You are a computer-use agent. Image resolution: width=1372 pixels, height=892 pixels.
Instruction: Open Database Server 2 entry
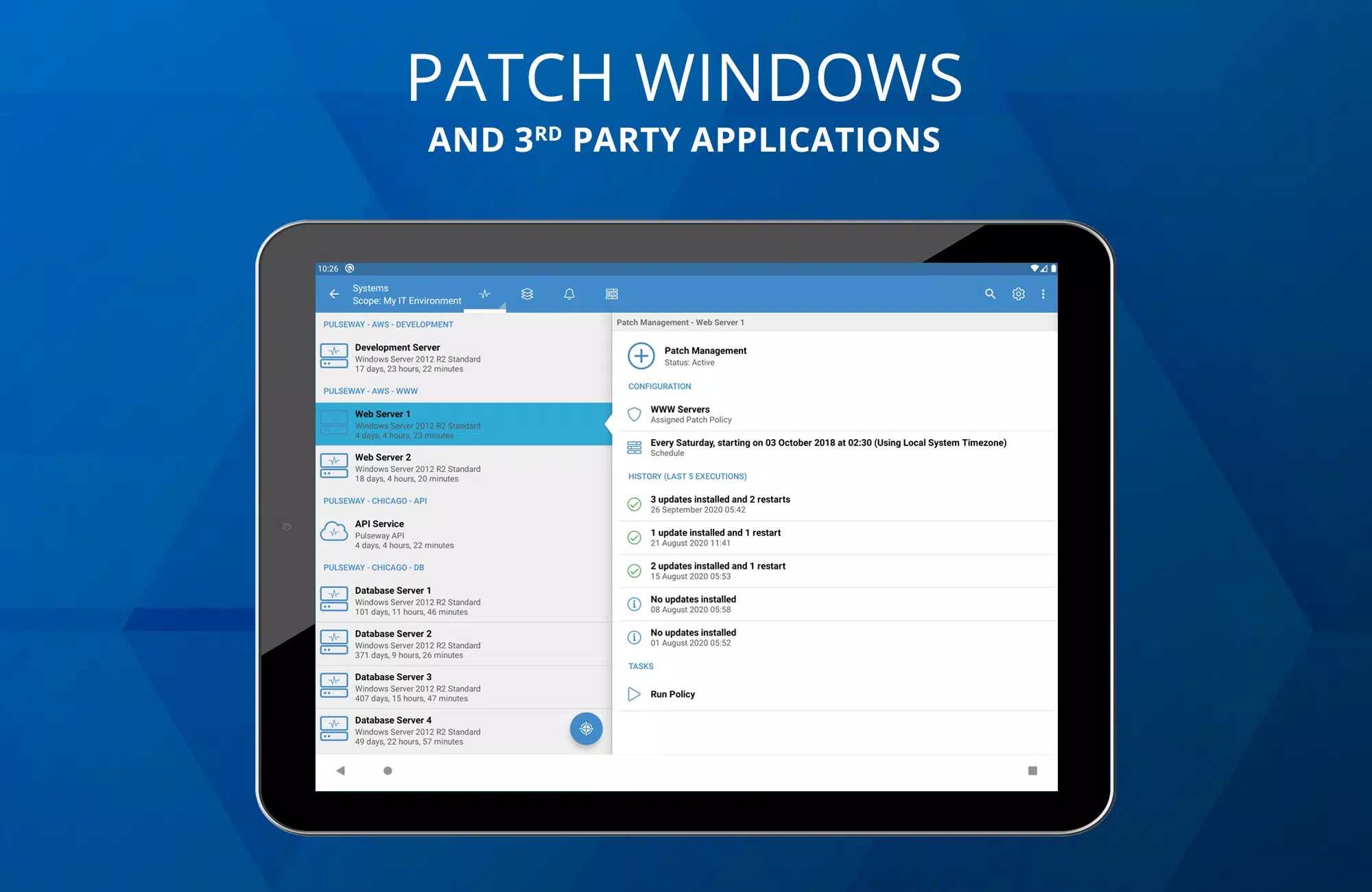tap(464, 644)
